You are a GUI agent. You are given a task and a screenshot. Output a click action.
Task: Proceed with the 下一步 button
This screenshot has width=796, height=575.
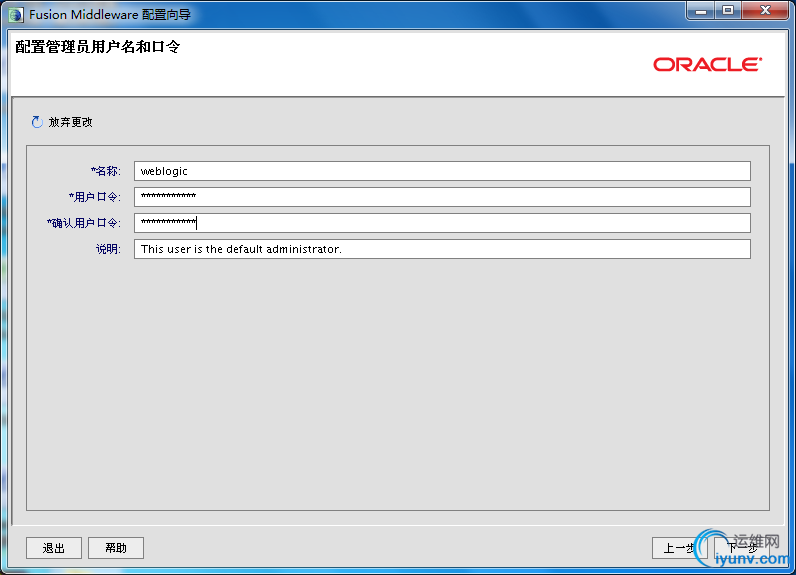(x=742, y=548)
